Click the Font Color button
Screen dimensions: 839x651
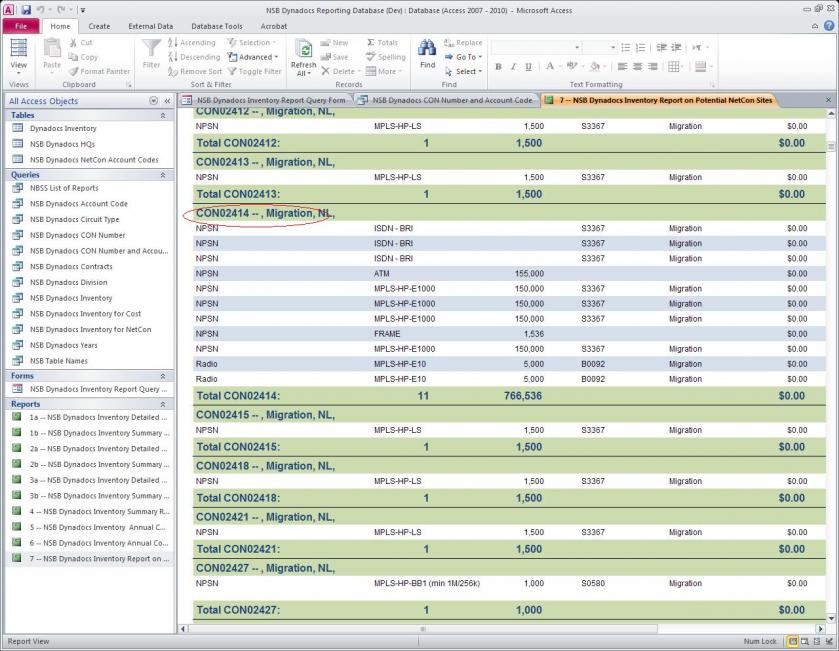pos(550,66)
